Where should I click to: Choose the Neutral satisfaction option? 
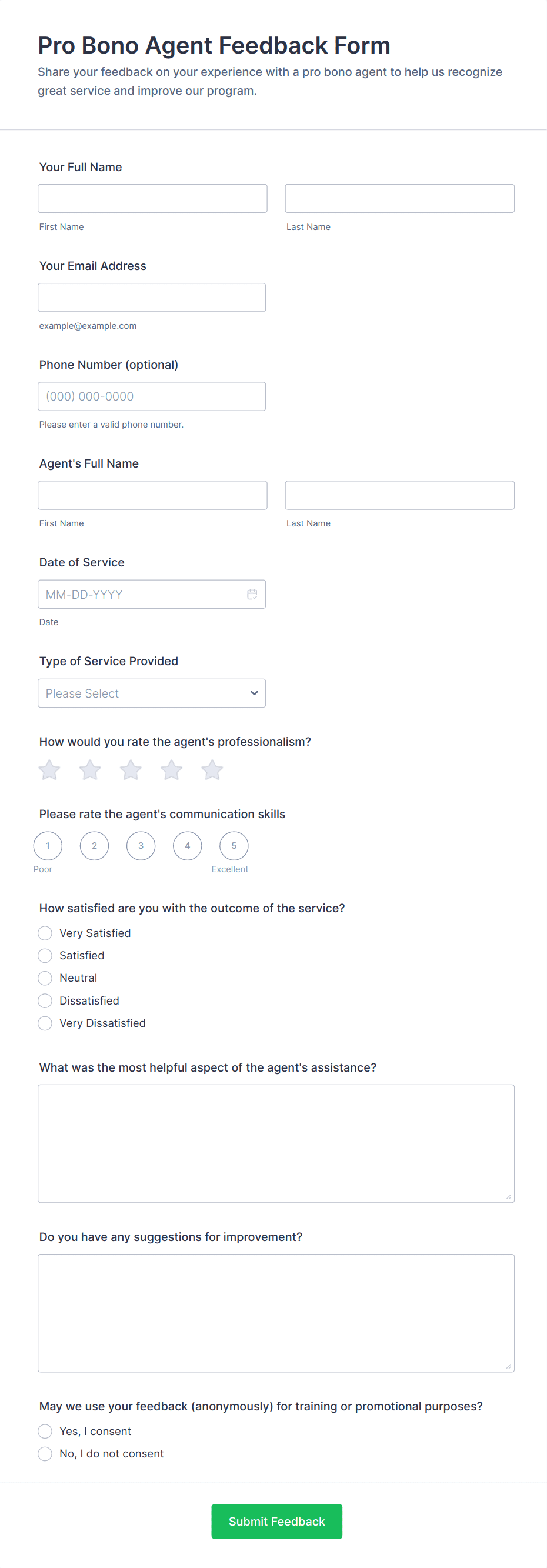click(x=45, y=978)
